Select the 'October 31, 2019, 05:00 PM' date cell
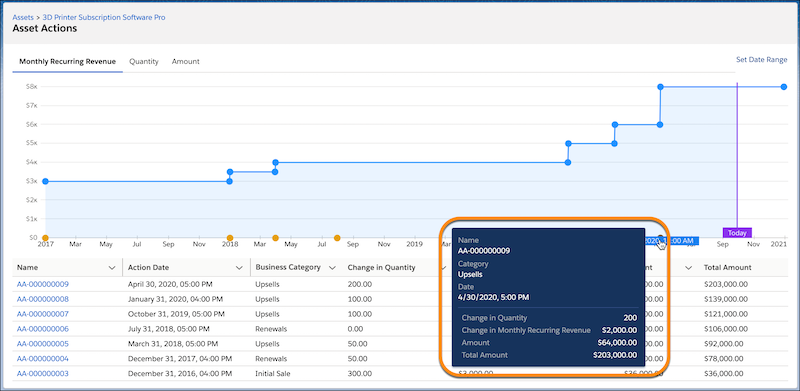800x391 pixels. click(176, 314)
